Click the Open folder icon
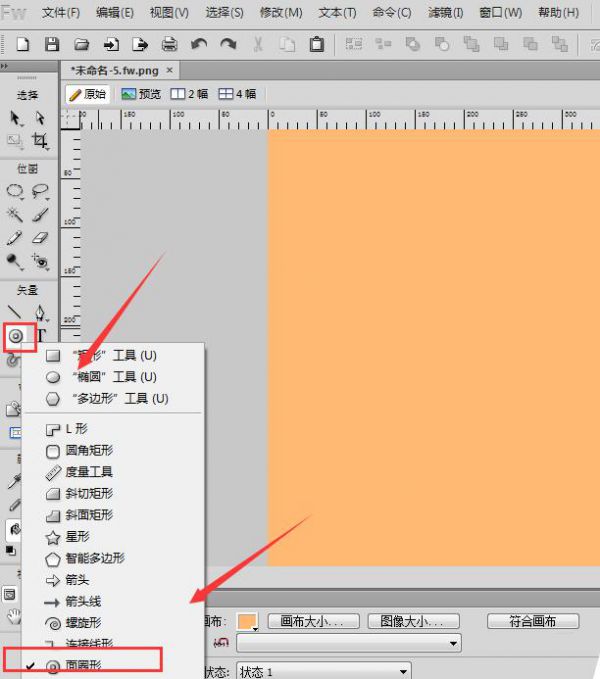The image size is (600, 679). coord(81,44)
